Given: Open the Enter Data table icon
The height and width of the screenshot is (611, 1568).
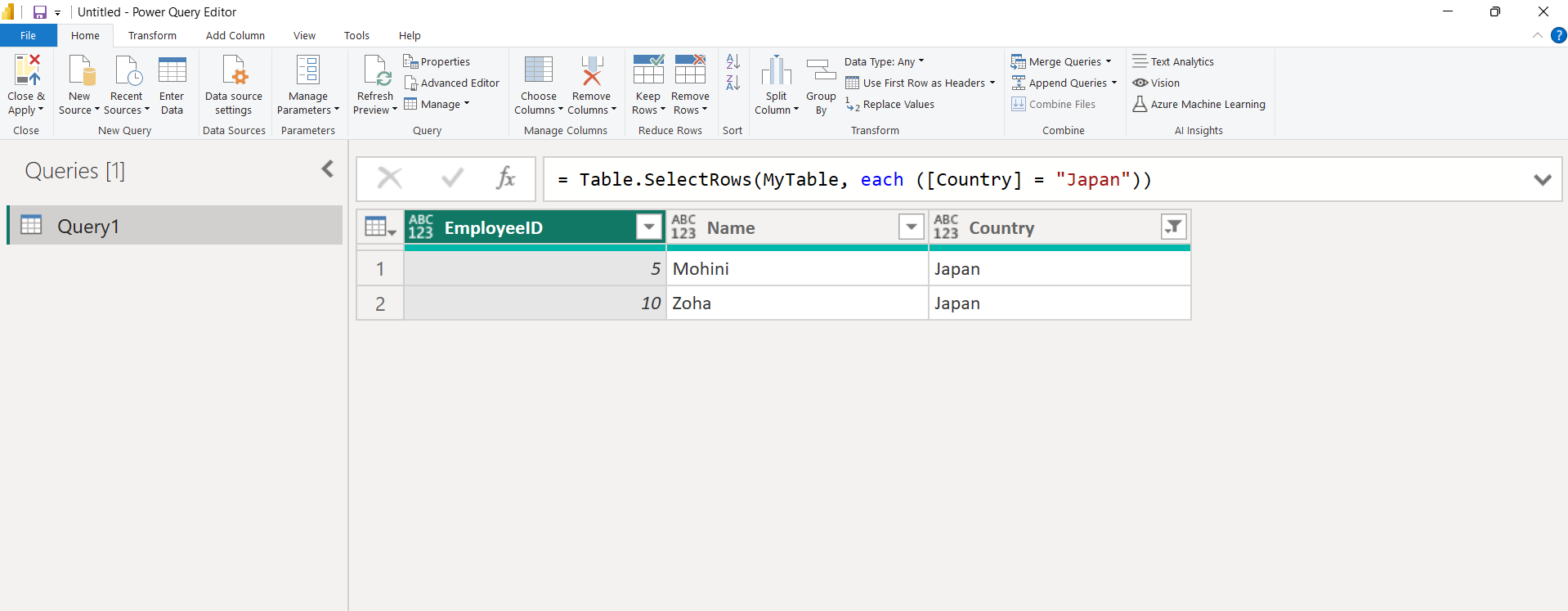Looking at the screenshot, I should [x=172, y=71].
